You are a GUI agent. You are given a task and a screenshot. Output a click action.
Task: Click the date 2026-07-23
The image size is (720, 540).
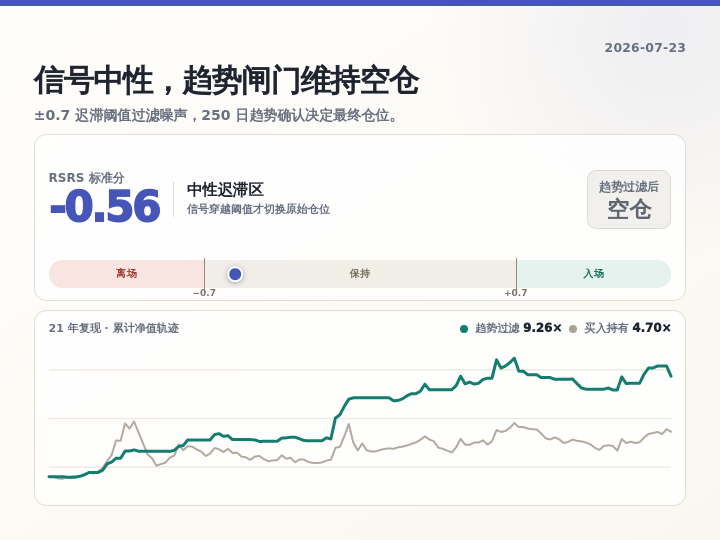click(x=645, y=48)
